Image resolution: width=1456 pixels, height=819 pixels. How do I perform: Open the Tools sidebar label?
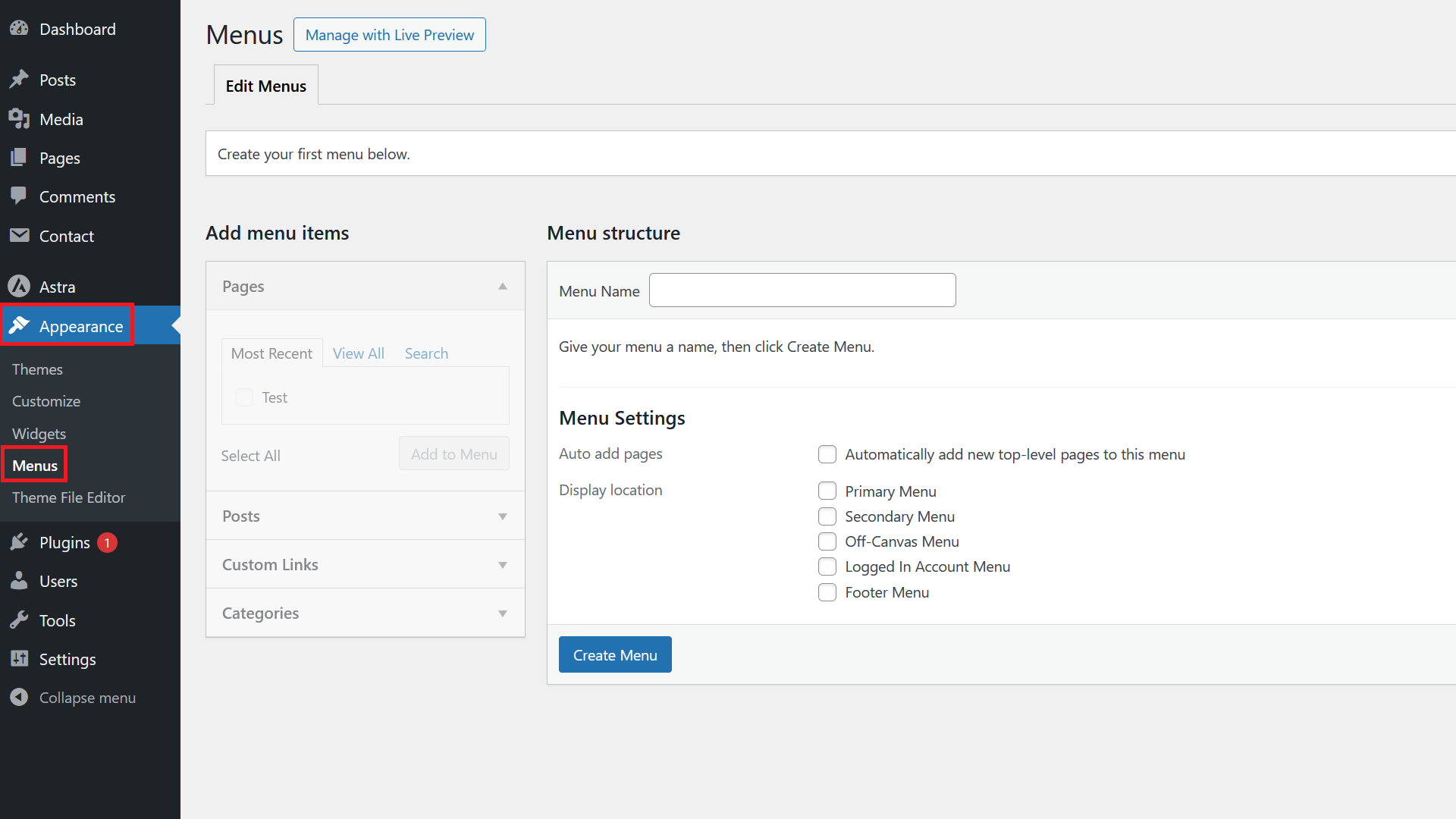(57, 620)
